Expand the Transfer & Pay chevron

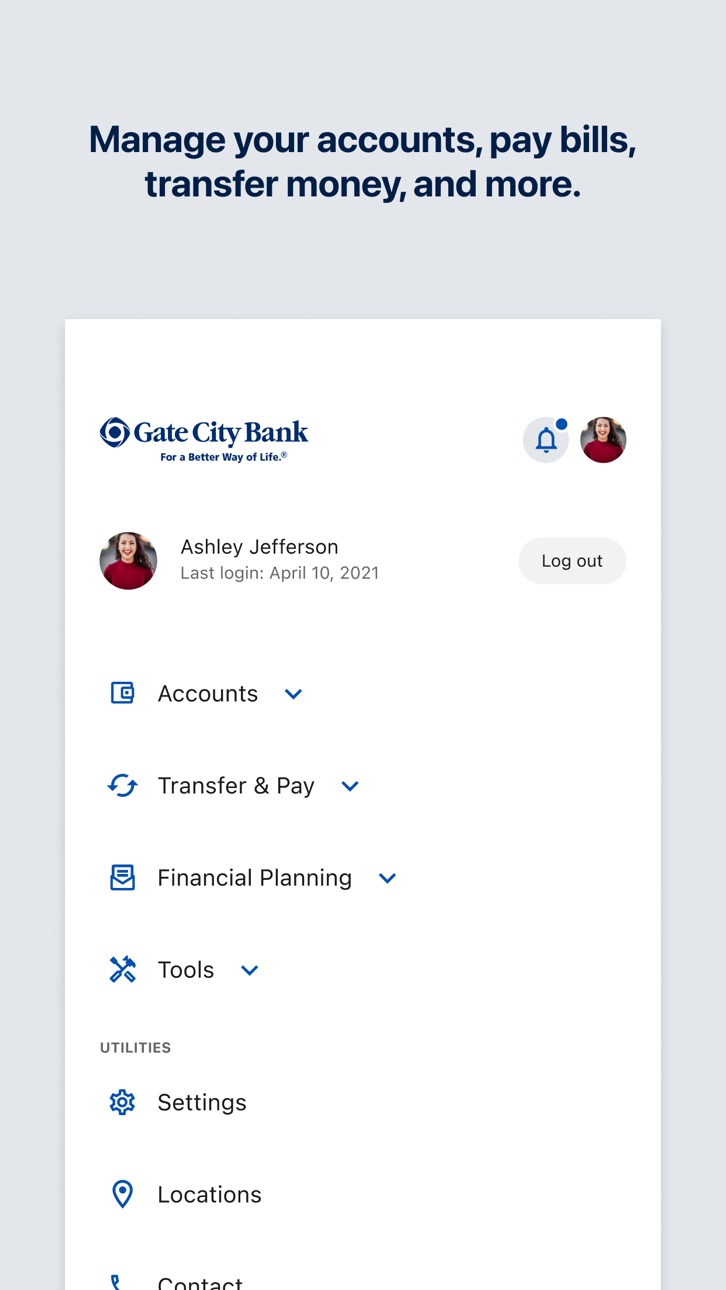(350, 786)
